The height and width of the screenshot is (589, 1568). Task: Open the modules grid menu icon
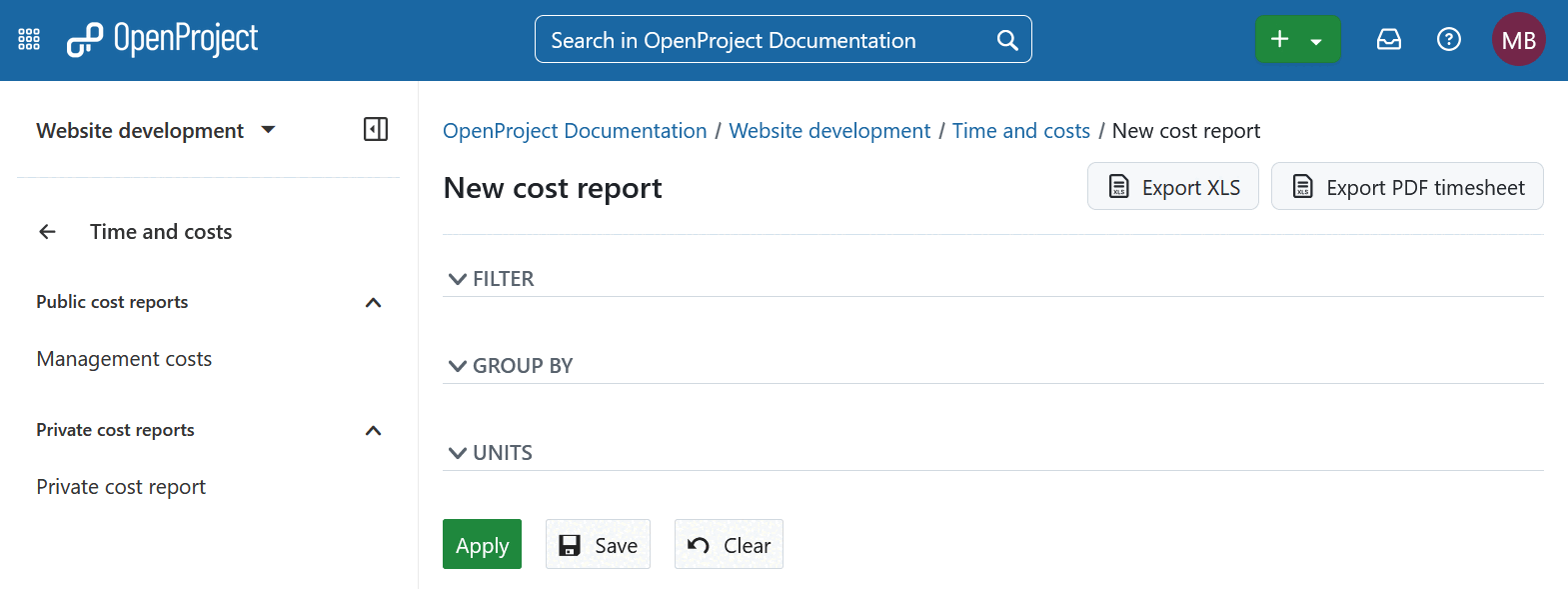tap(29, 39)
